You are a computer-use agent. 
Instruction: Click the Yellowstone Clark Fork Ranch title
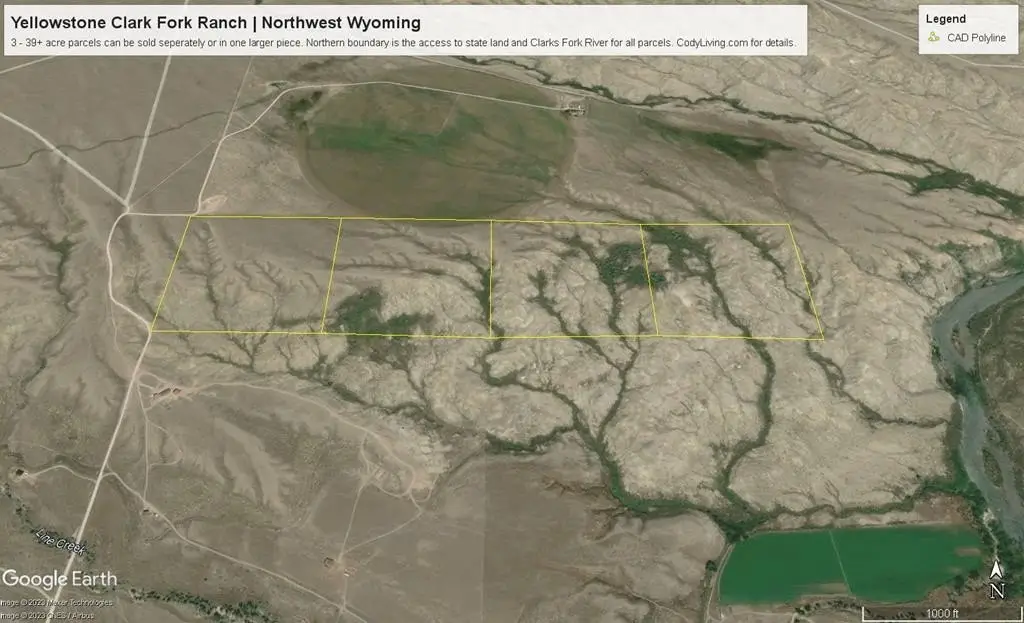(215, 22)
